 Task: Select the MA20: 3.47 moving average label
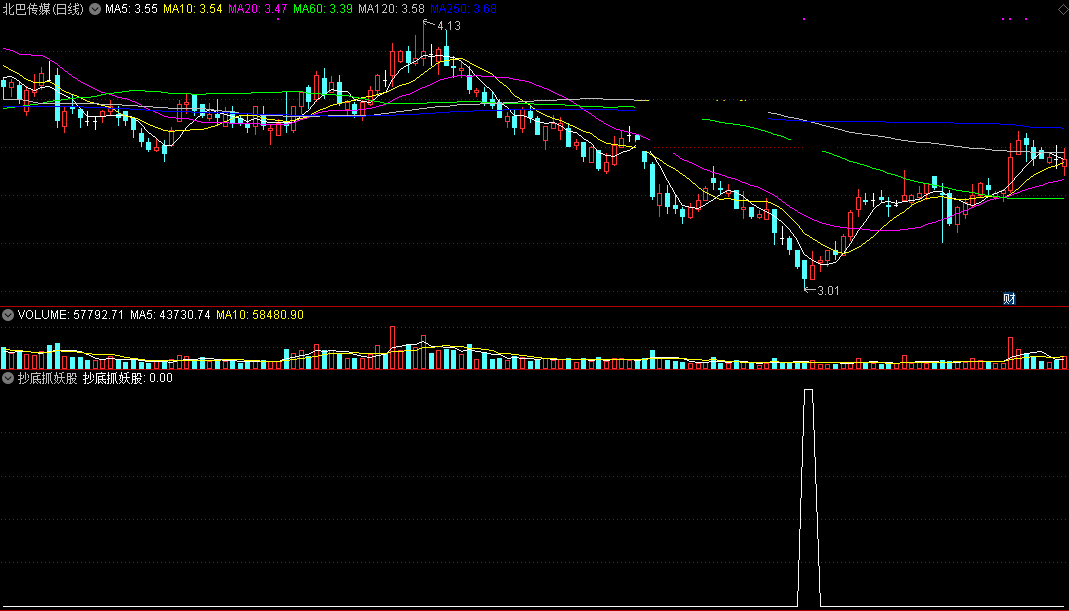click(x=257, y=10)
